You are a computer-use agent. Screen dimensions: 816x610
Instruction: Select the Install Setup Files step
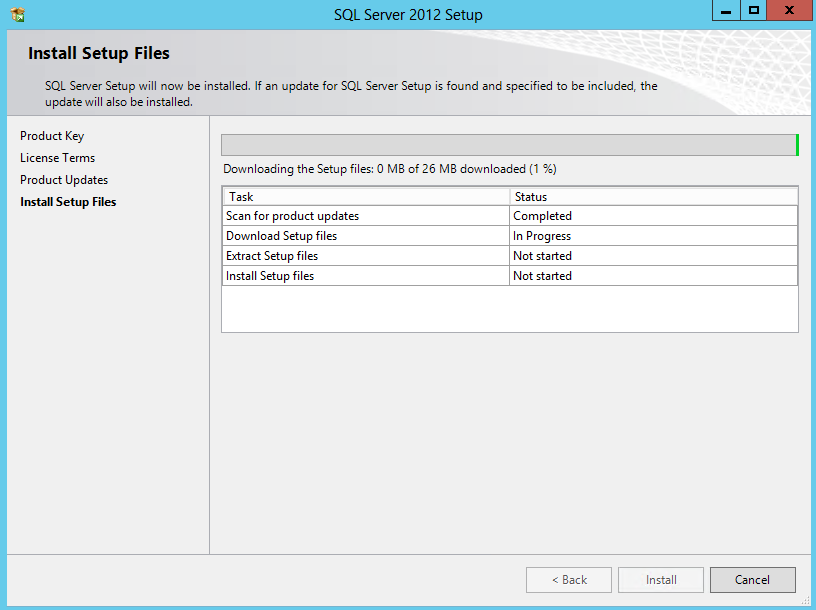(68, 202)
